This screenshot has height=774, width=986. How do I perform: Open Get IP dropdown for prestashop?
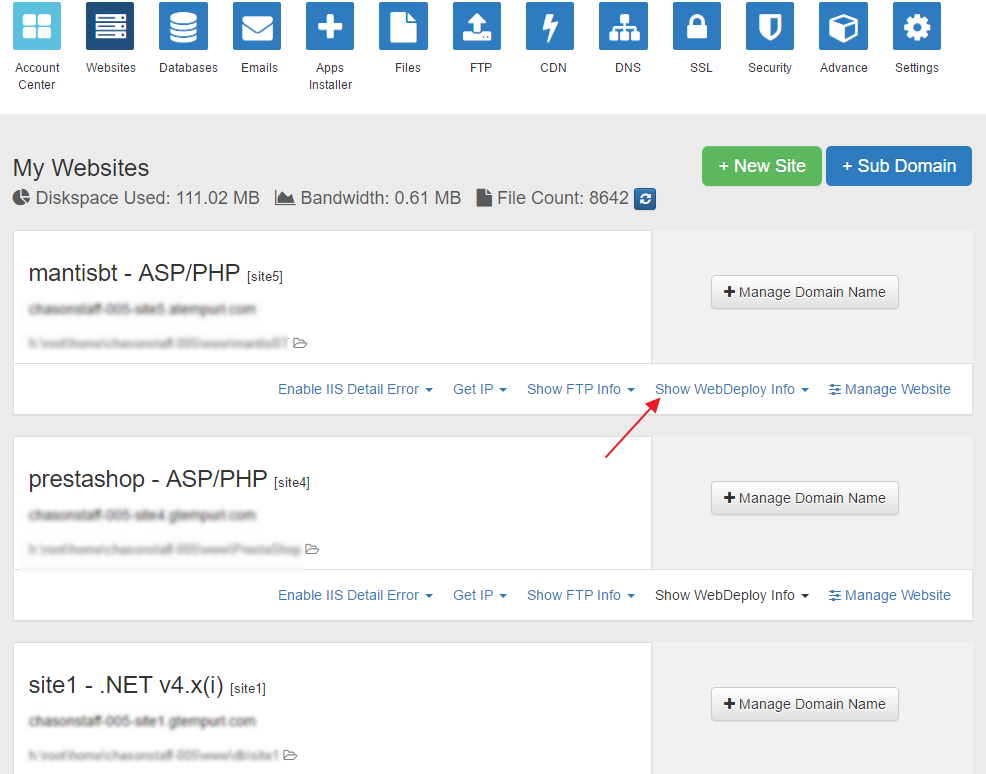coord(479,595)
